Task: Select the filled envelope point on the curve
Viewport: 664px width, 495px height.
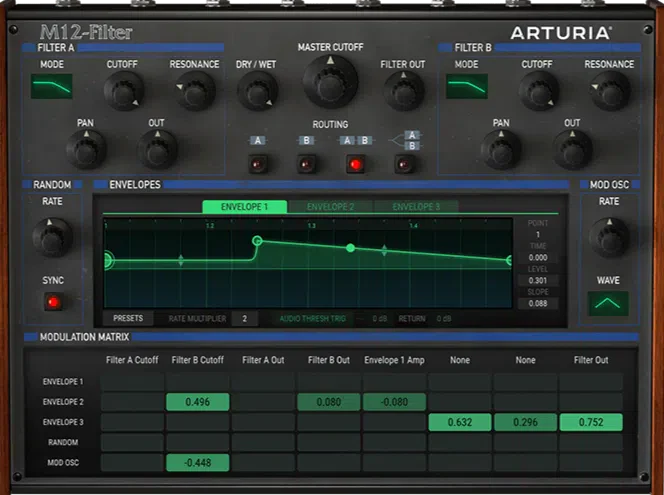Action: click(x=350, y=248)
